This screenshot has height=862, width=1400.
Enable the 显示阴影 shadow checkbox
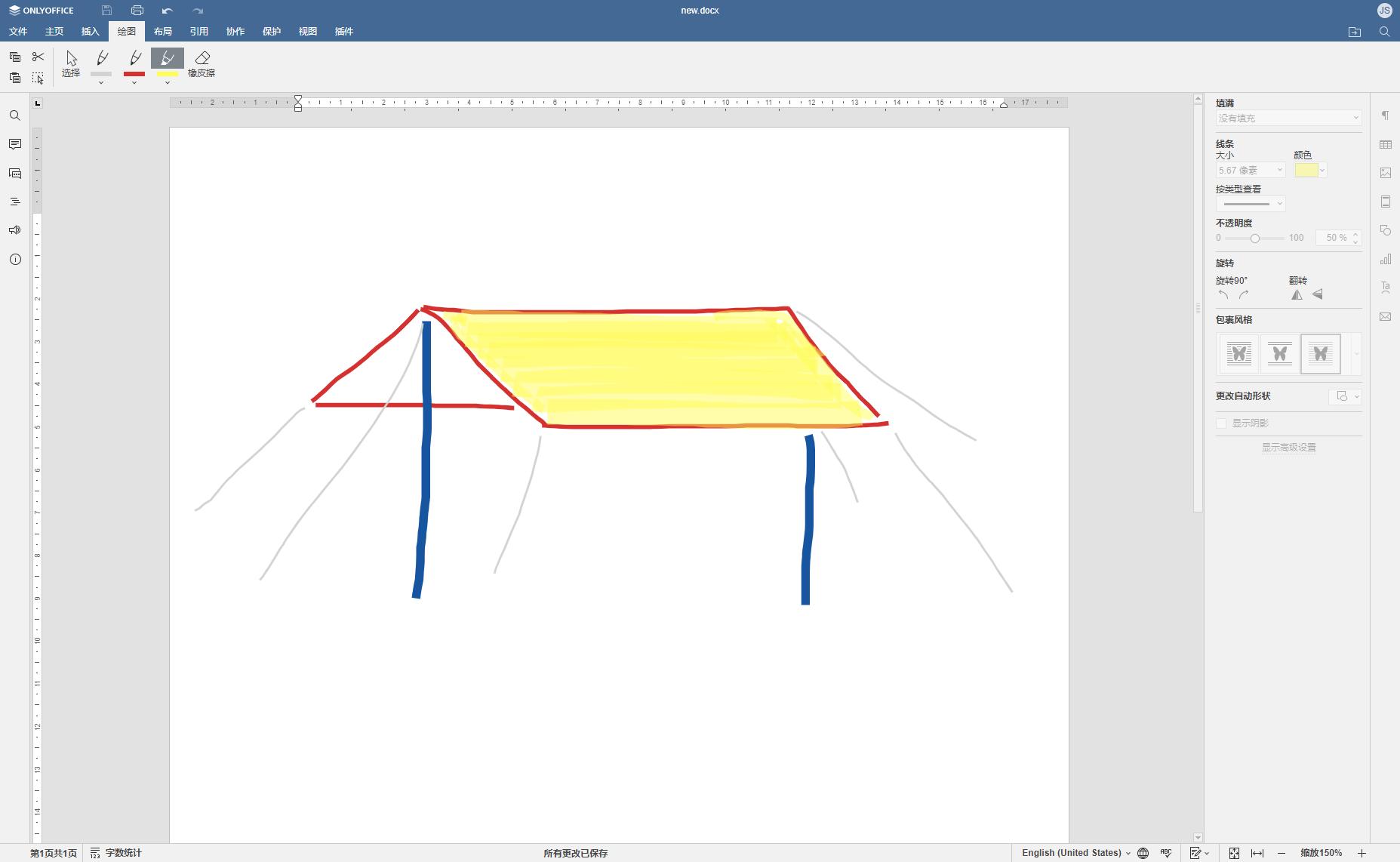[x=1221, y=423]
